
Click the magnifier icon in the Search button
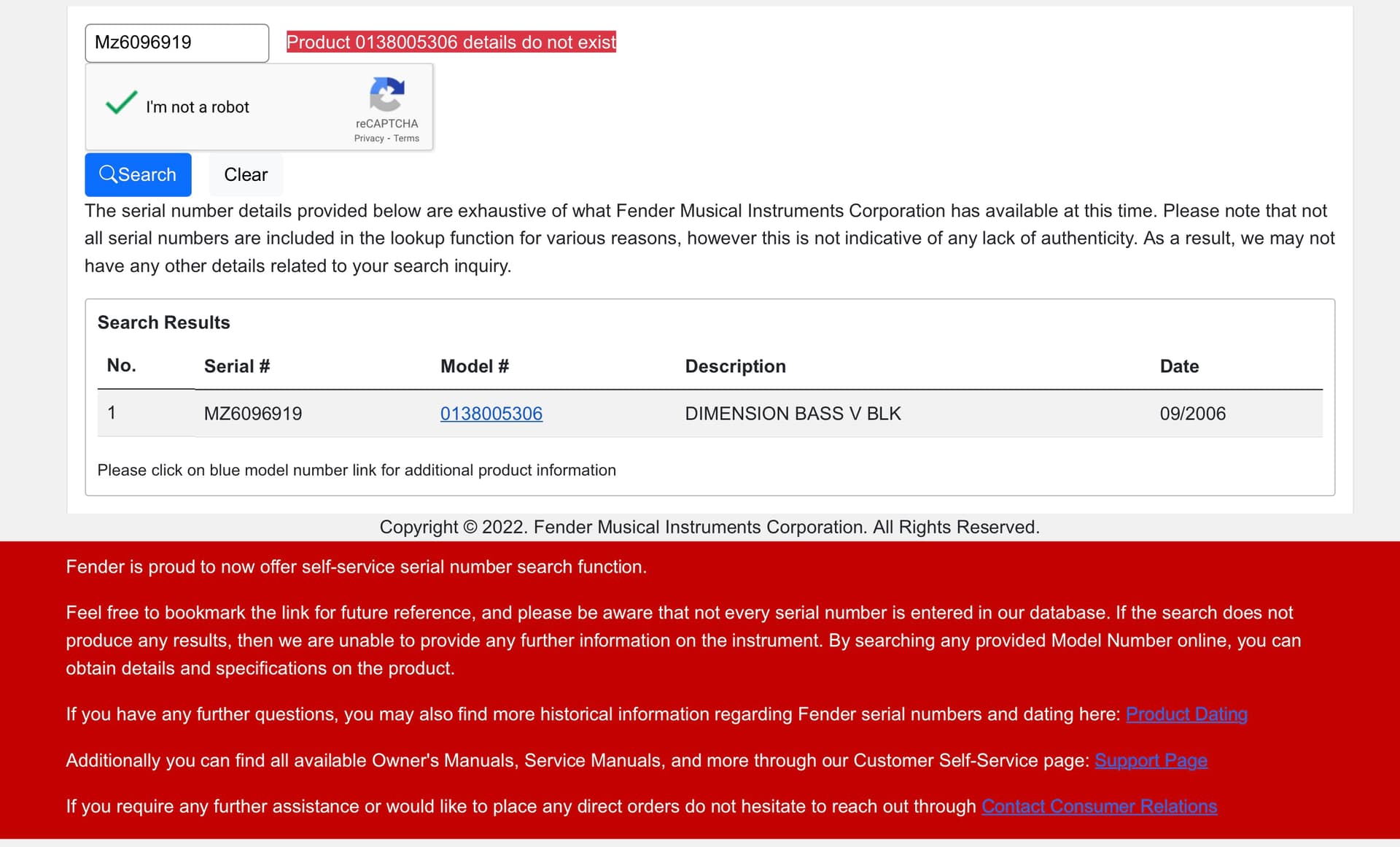[x=108, y=174]
